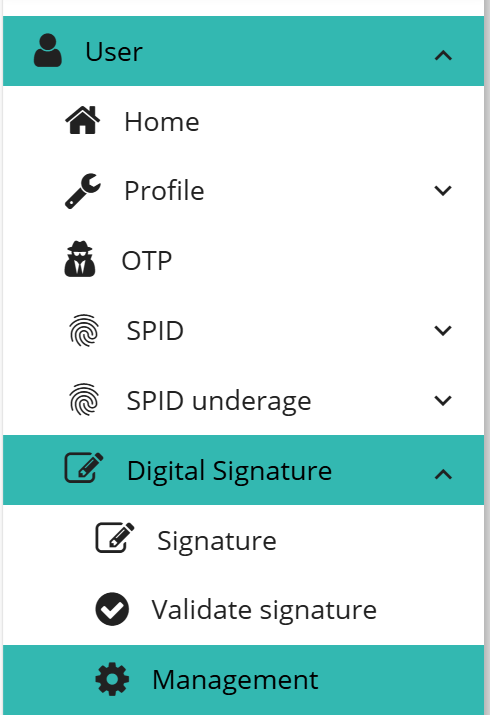Image resolution: width=490 pixels, height=715 pixels.
Task: Click the SPID underage fingerprint icon
Action: click(84, 400)
